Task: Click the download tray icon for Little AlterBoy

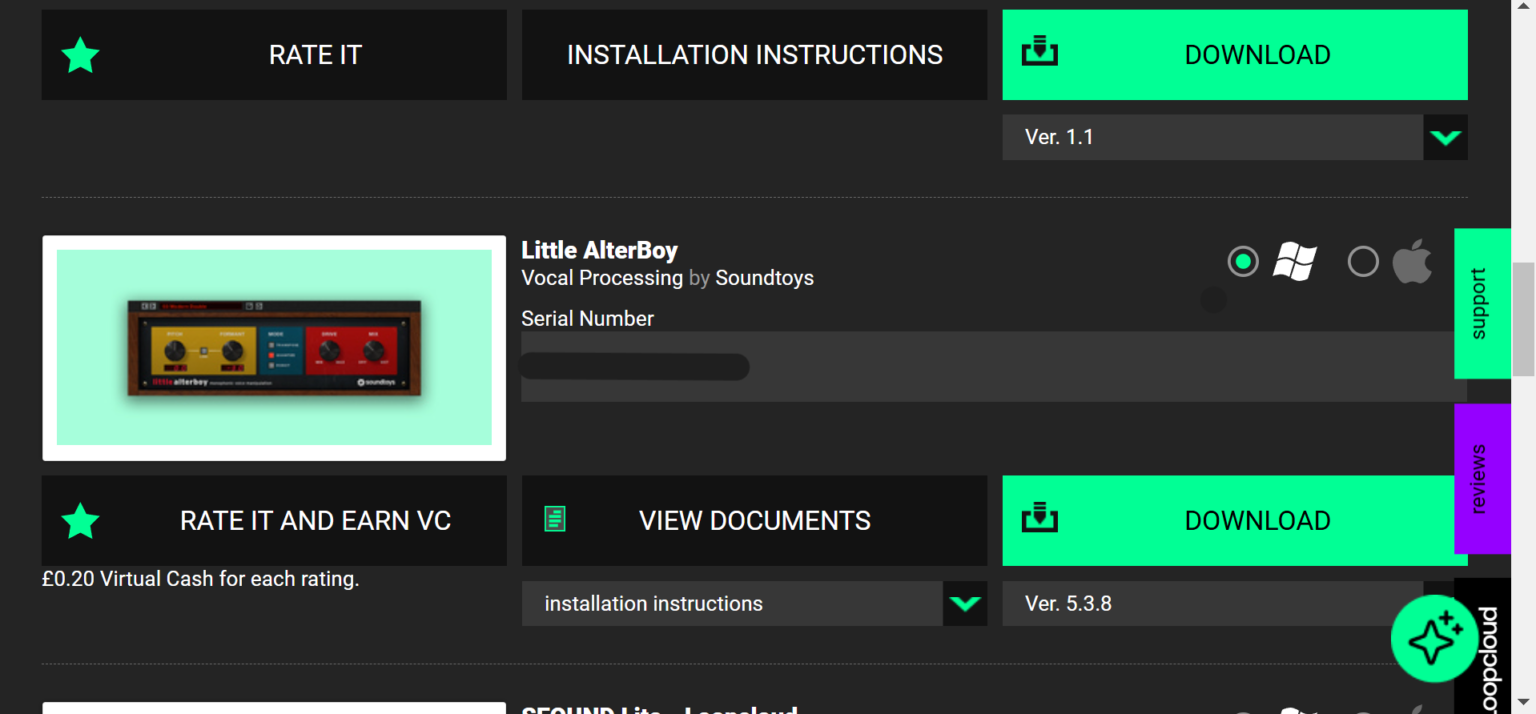Action: pyautogui.click(x=1040, y=519)
